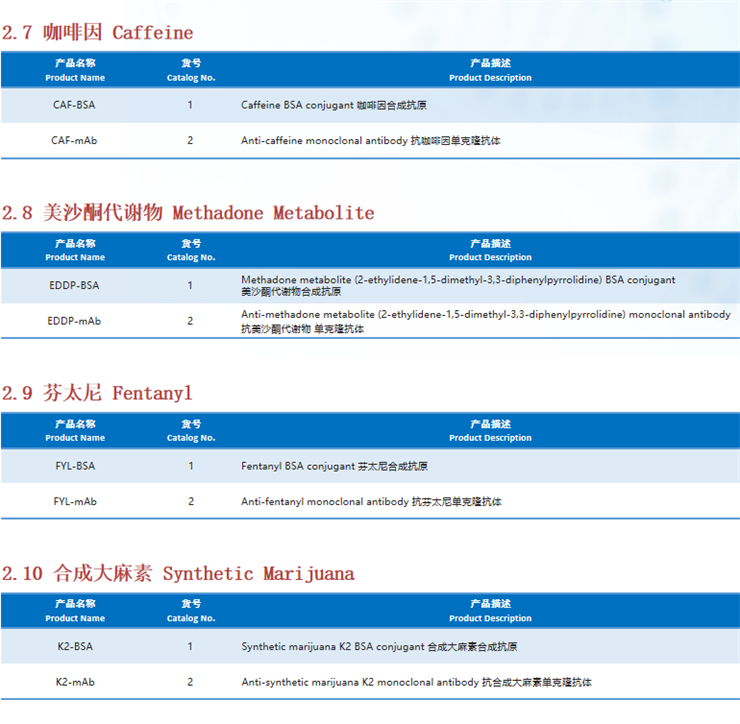This screenshot has height=724, width=740.
Task: Click the EDDP-mAb product name
Action: click(x=74, y=321)
